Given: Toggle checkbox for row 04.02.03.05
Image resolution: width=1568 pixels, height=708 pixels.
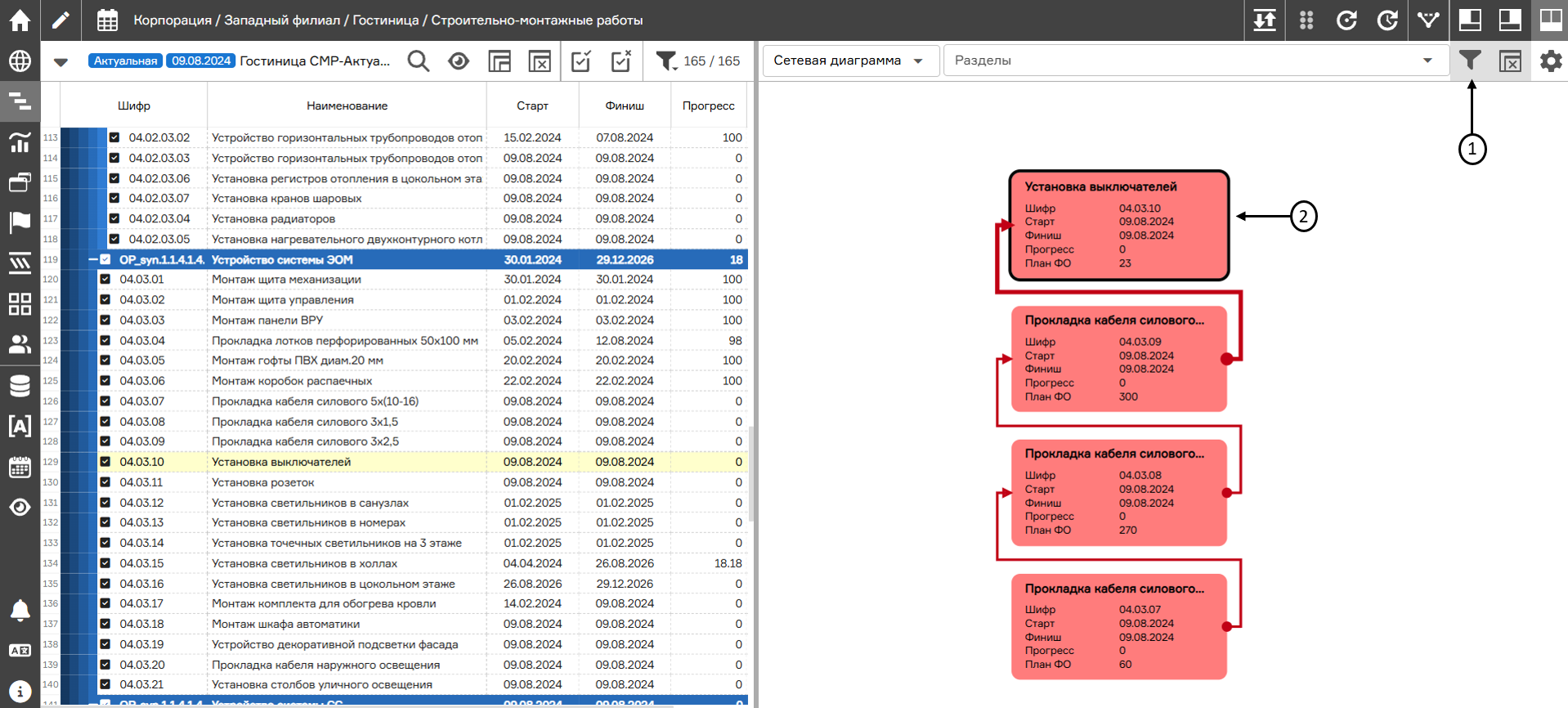Looking at the screenshot, I should click(114, 239).
